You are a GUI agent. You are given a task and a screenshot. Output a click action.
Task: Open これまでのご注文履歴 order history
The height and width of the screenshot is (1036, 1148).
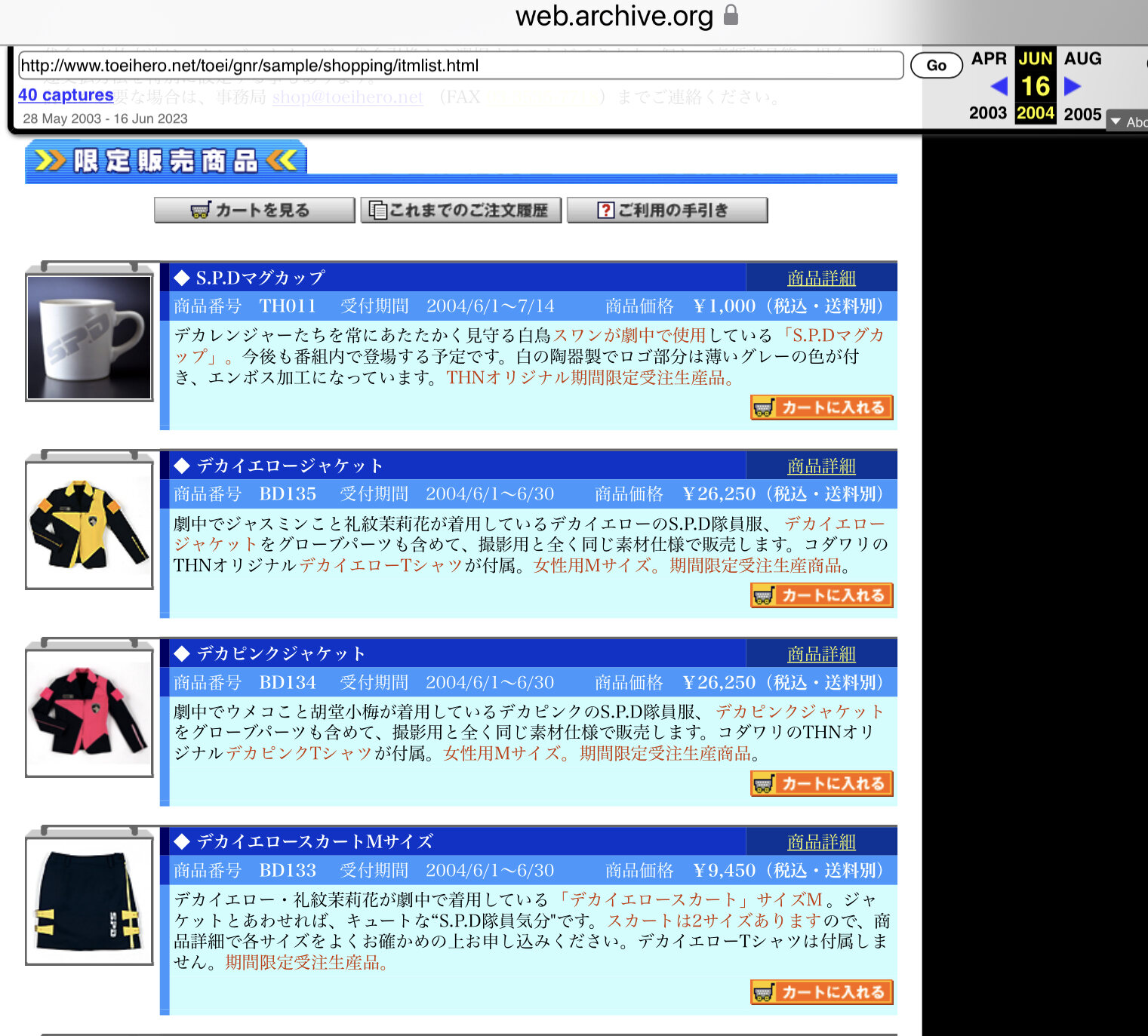point(460,211)
